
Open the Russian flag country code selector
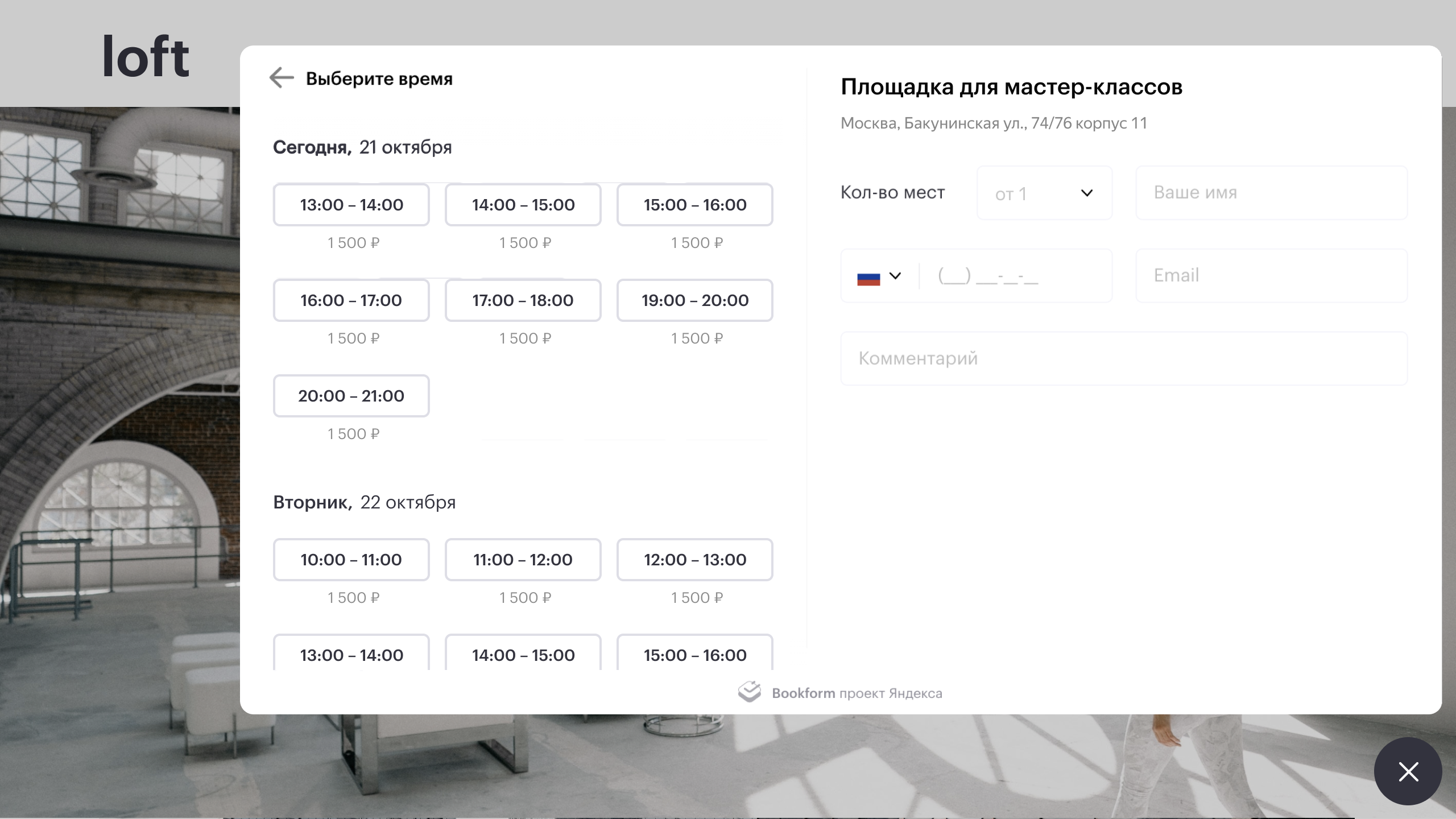pos(879,276)
